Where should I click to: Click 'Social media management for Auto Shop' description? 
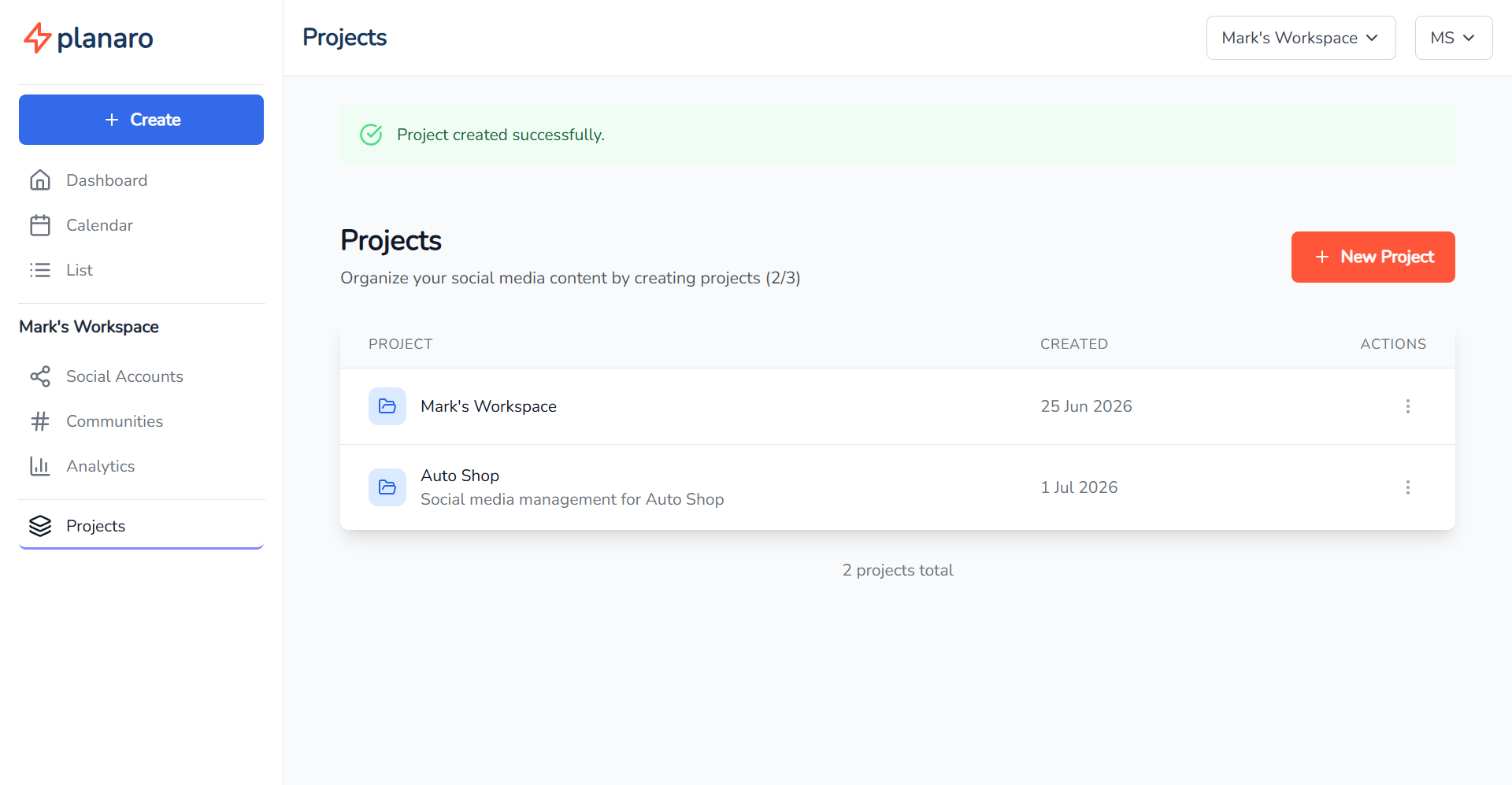click(573, 499)
